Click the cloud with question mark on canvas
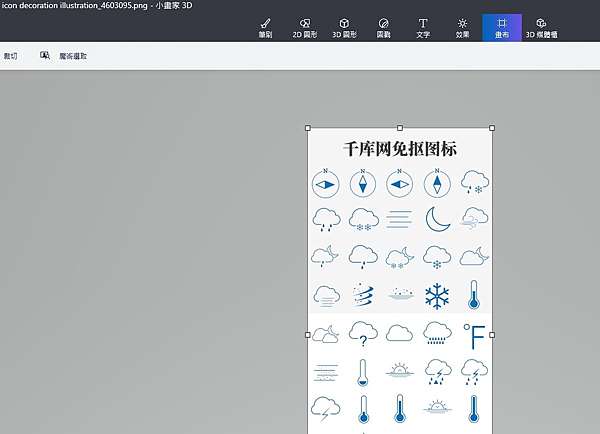Screen dimensions: 600x434 pos(363,333)
